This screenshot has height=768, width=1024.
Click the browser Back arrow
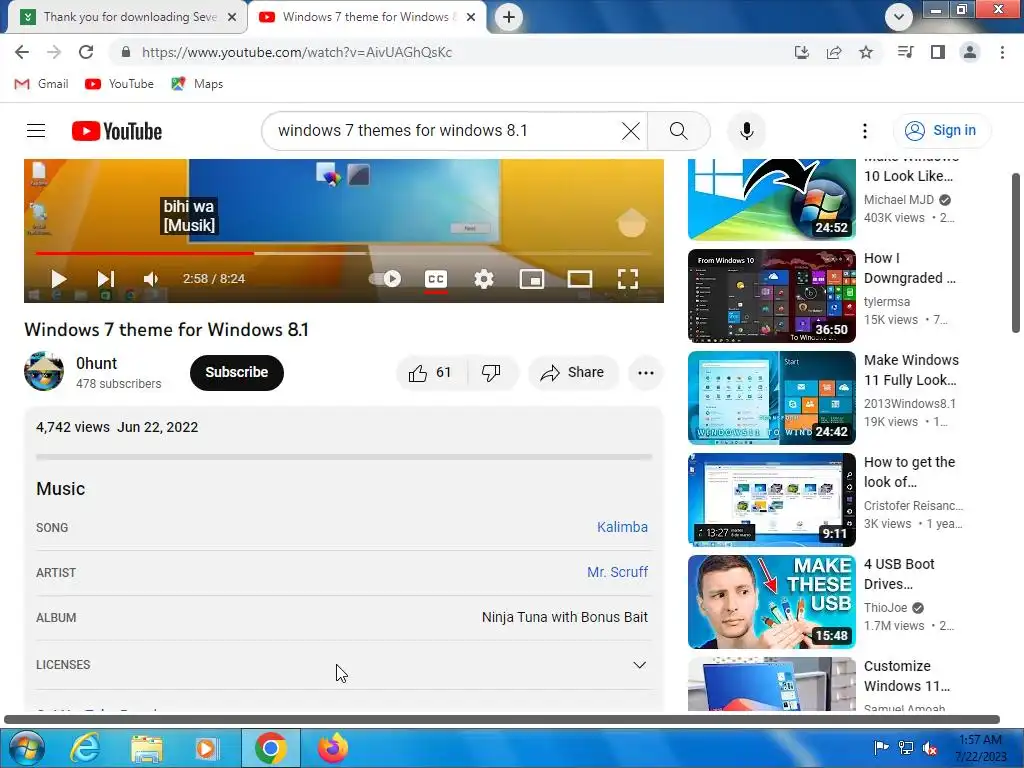click(22, 52)
